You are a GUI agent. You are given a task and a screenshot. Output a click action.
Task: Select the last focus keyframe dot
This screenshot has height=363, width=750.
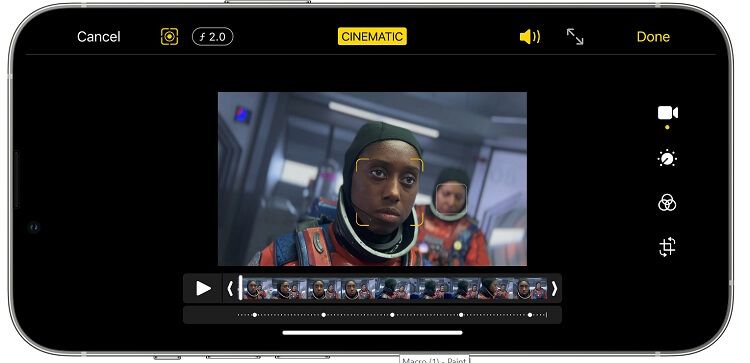pos(529,315)
